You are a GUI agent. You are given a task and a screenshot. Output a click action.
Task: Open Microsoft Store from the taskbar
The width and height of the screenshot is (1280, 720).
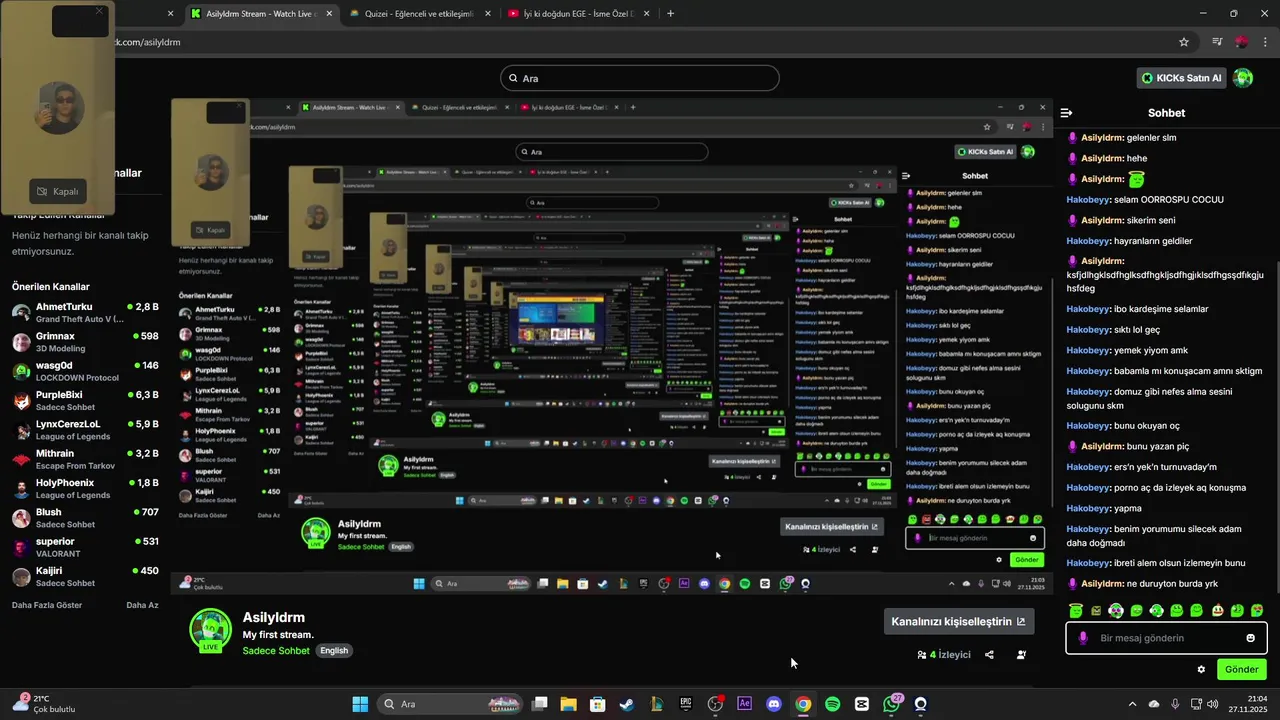[597, 704]
